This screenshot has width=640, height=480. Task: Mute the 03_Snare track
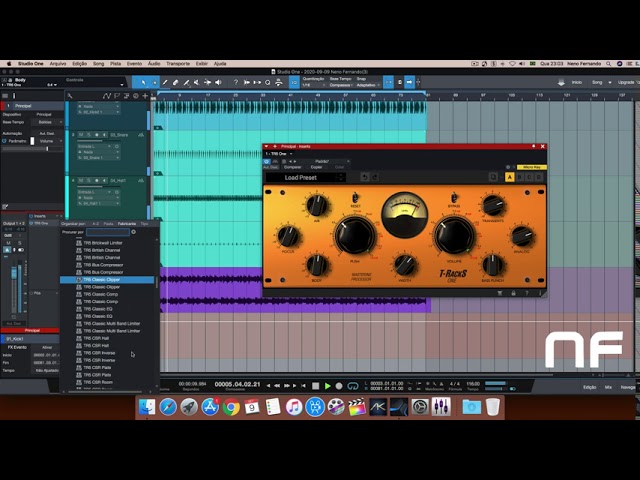tap(81, 135)
